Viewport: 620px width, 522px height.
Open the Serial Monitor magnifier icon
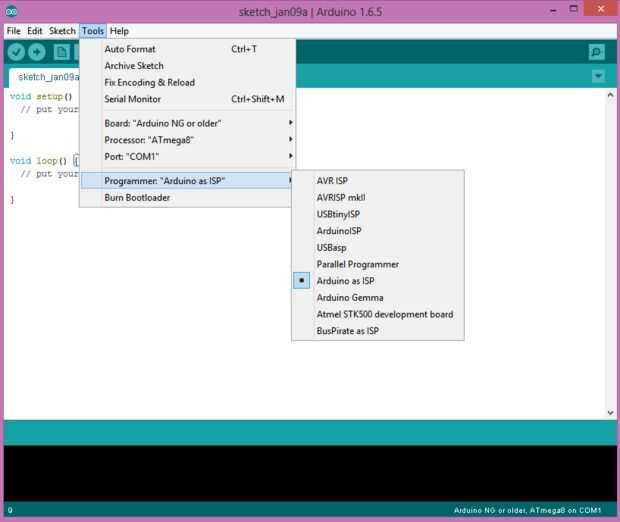coord(596,52)
